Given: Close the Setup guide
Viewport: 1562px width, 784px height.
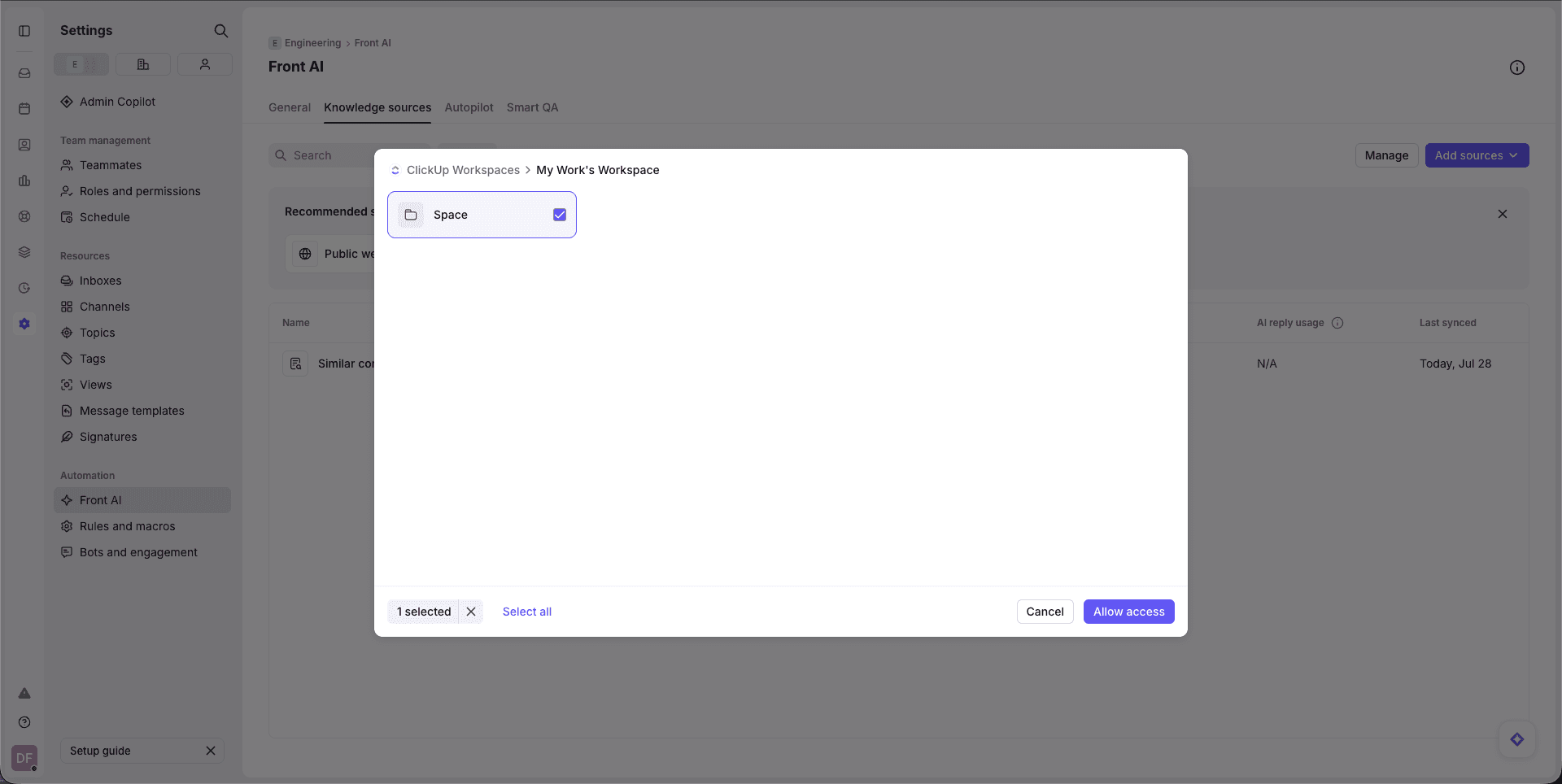Looking at the screenshot, I should [211, 751].
